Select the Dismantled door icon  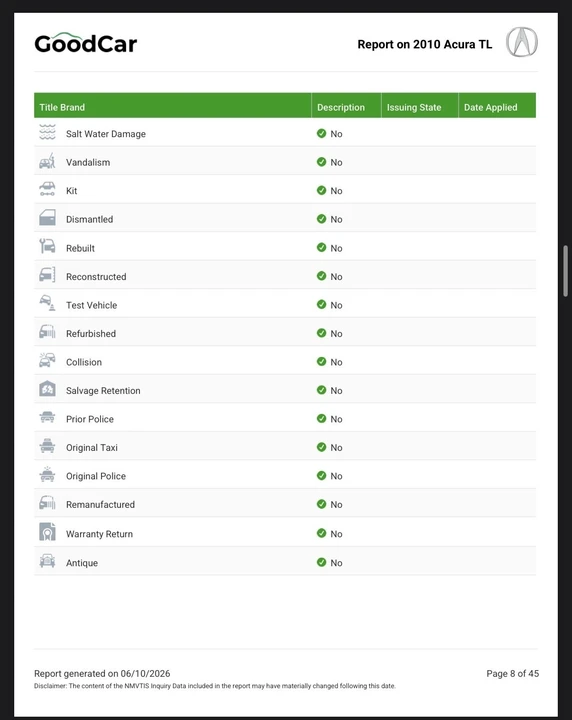click(x=47, y=218)
